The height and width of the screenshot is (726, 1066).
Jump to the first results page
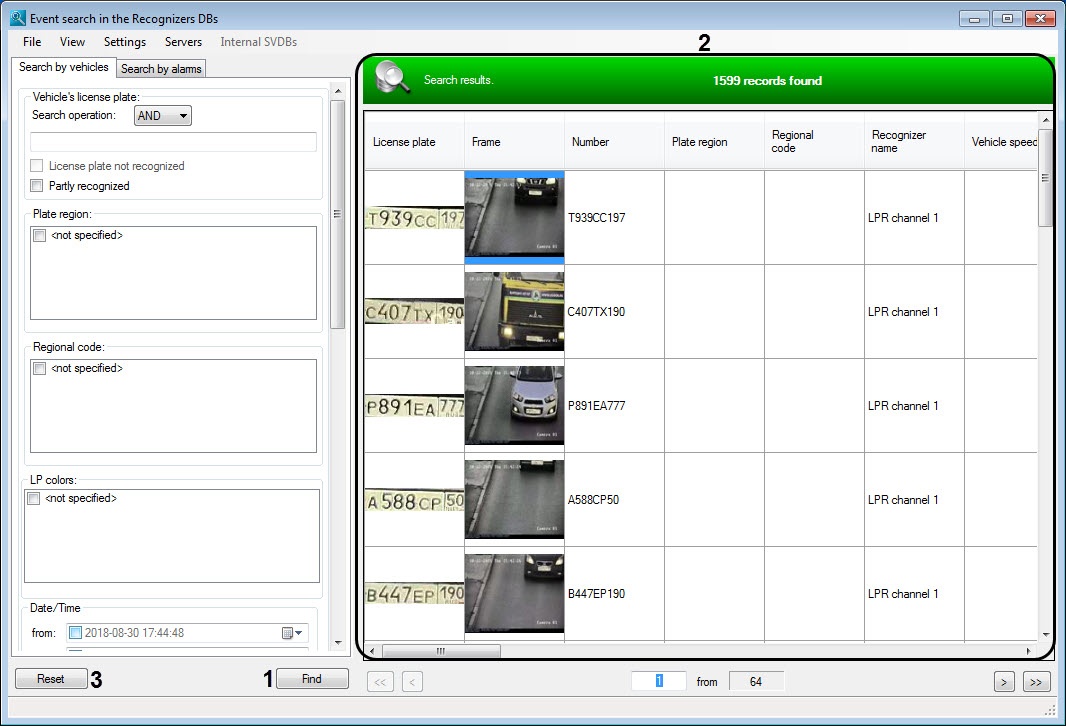tap(380, 682)
